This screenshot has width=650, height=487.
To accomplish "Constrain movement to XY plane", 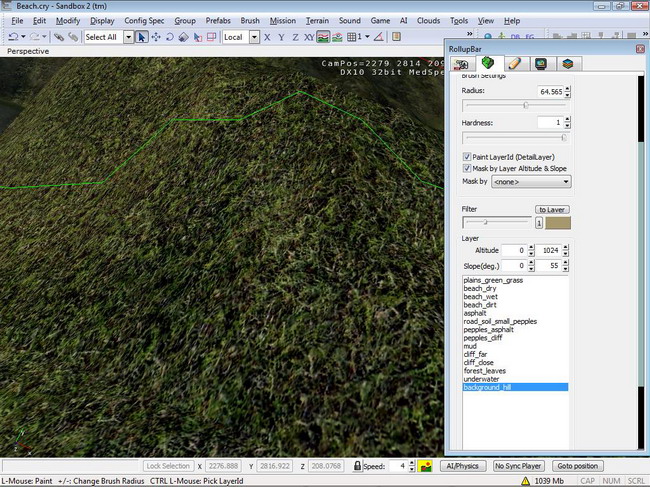I will click(x=309, y=37).
